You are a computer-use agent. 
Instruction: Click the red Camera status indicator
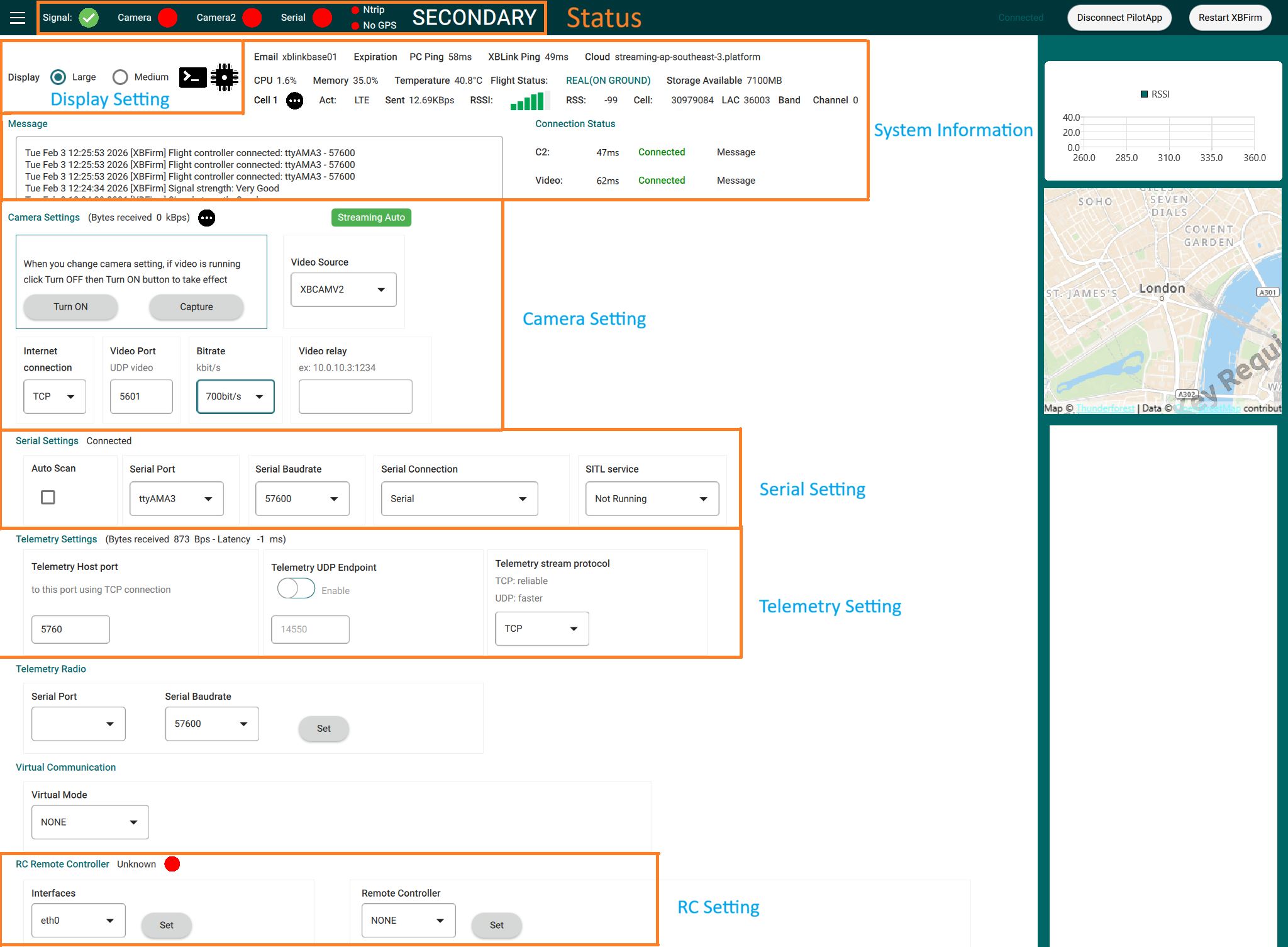(168, 18)
